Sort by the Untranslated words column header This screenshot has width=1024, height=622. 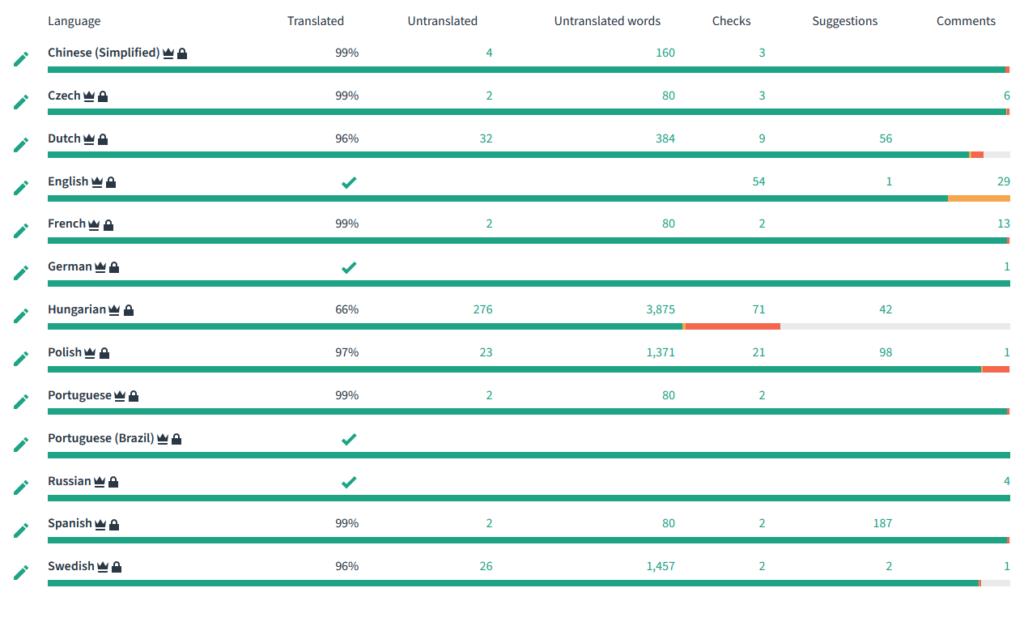[x=607, y=21]
